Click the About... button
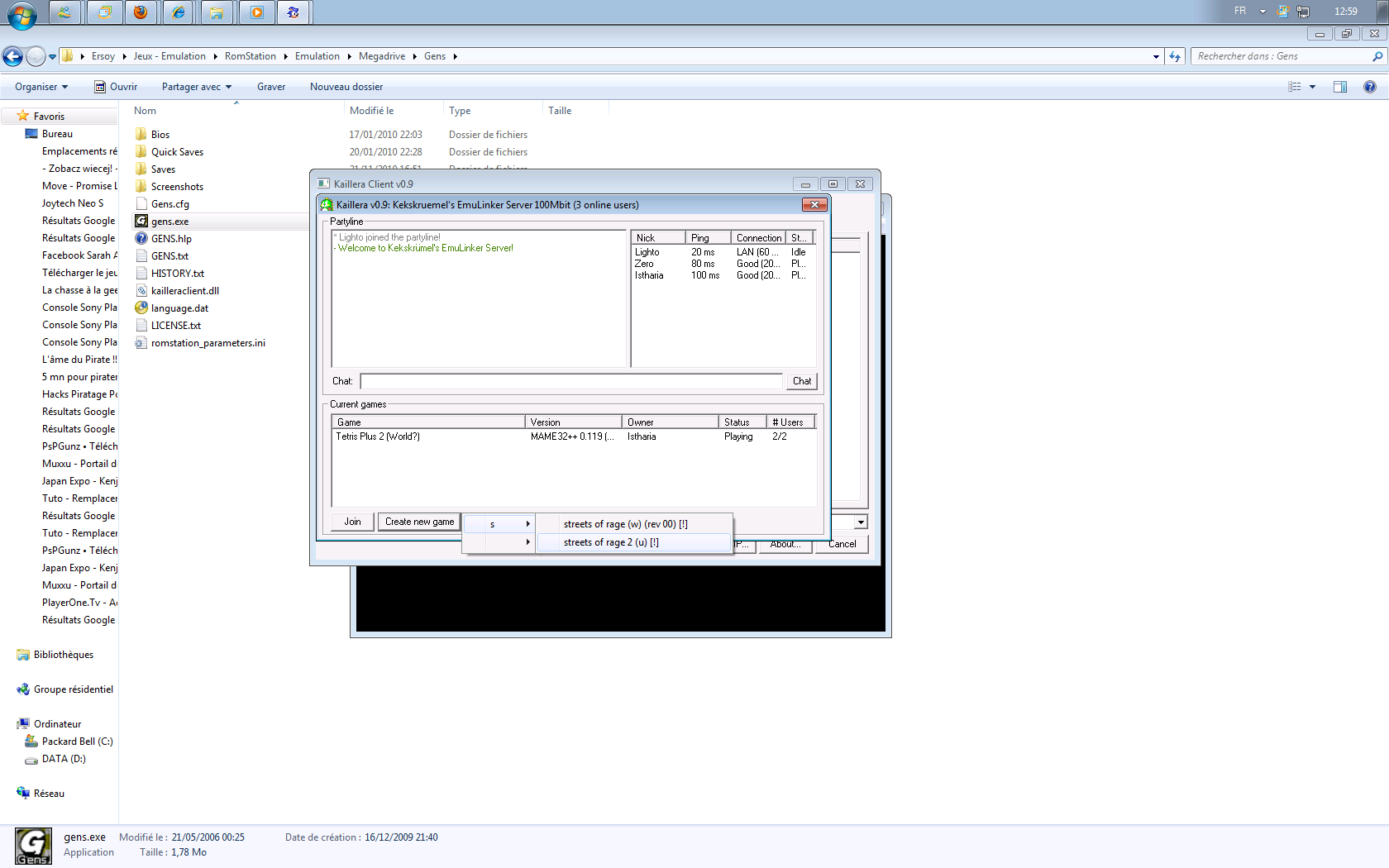 785,545
